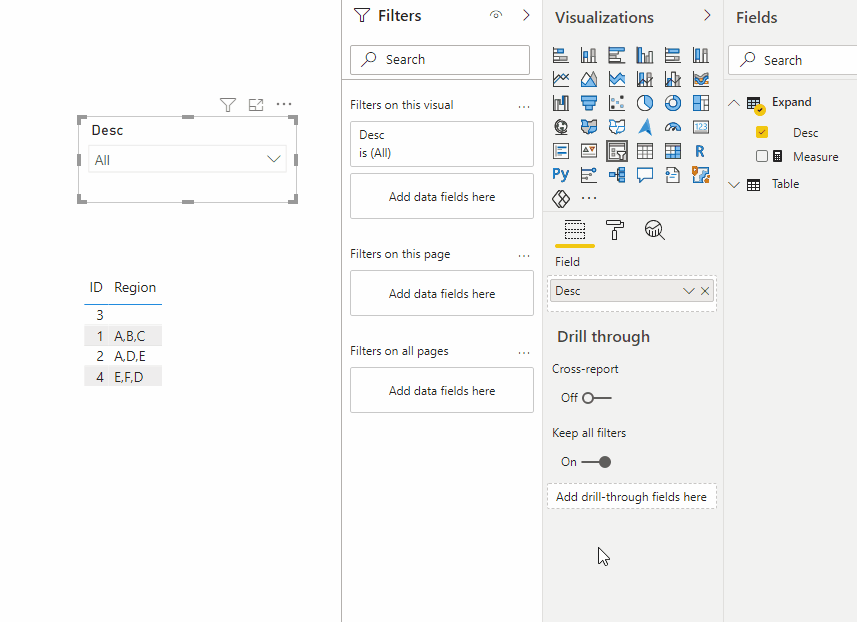The image size is (857, 622).
Task: Select the Shape map visual
Action: tap(617, 127)
